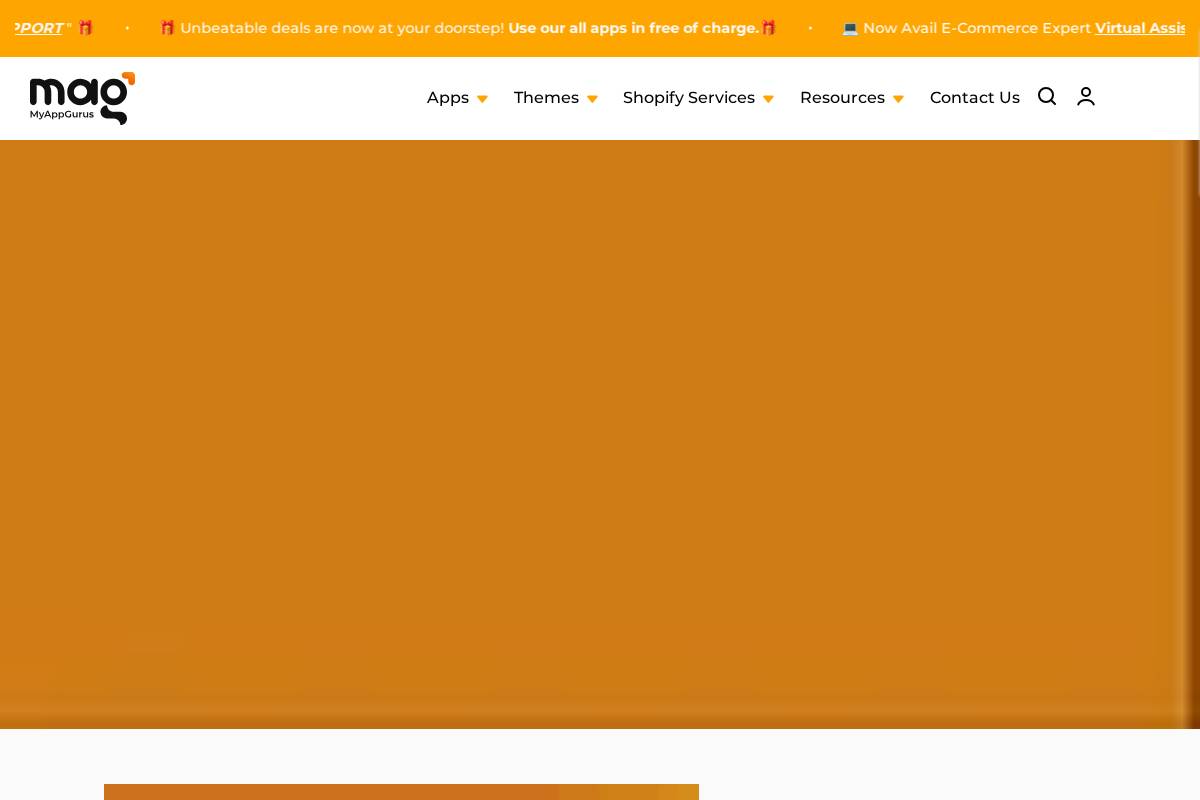Click the gift emoji near the PPORT link
Viewport: 1200px width, 800px height.
tap(84, 28)
